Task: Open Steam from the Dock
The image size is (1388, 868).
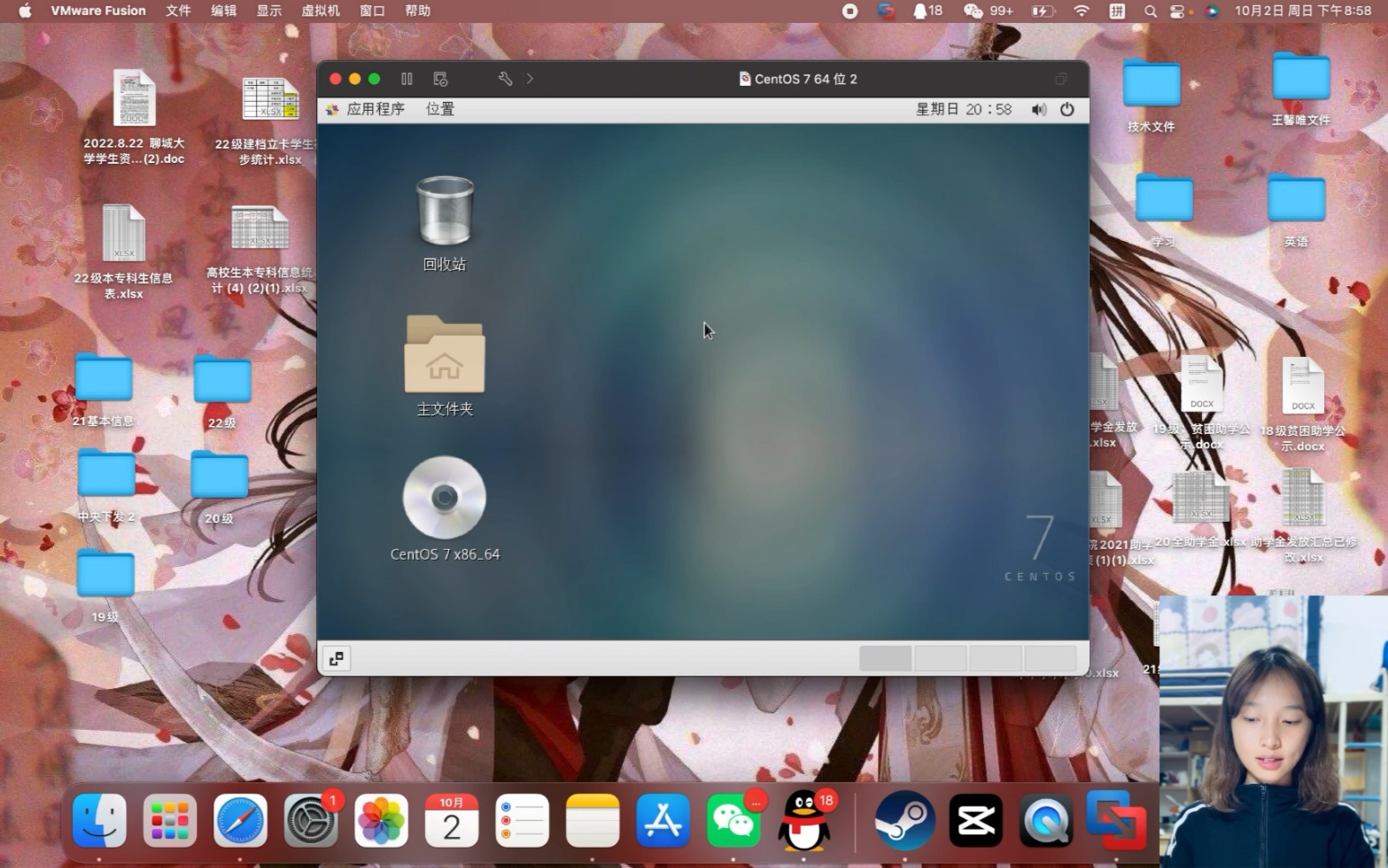Action: [904, 820]
